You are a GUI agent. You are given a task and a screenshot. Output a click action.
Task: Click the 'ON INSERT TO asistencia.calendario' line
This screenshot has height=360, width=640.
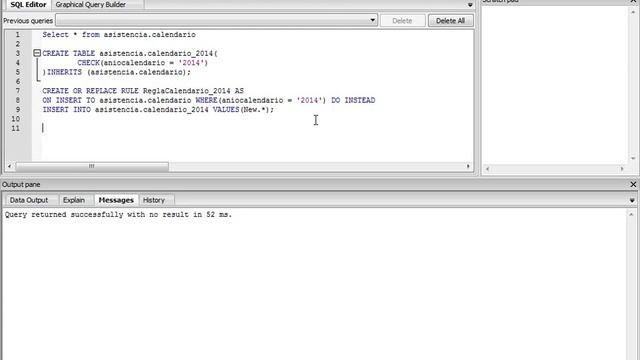[x=209, y=100]
